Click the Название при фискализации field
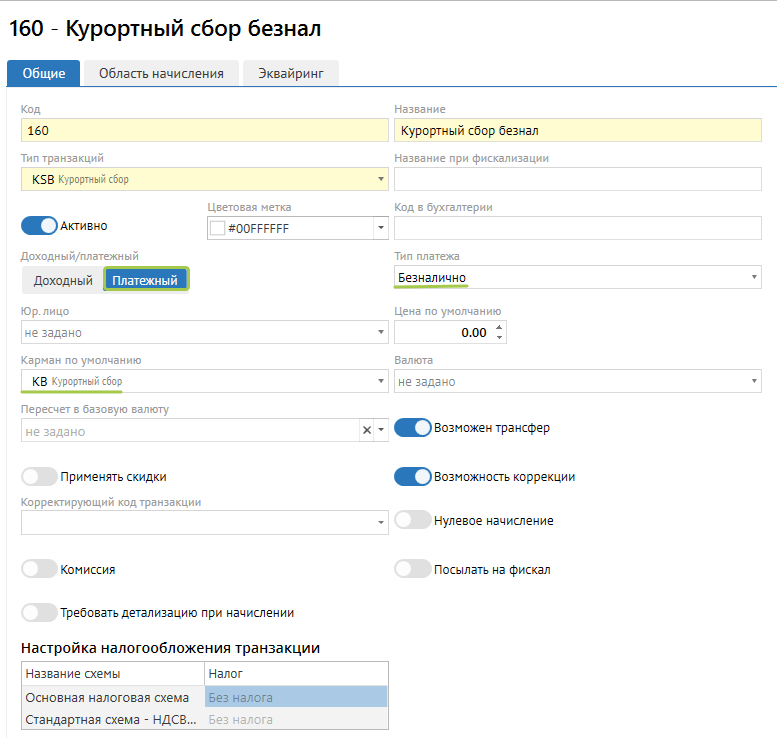 tap(577, 179)
